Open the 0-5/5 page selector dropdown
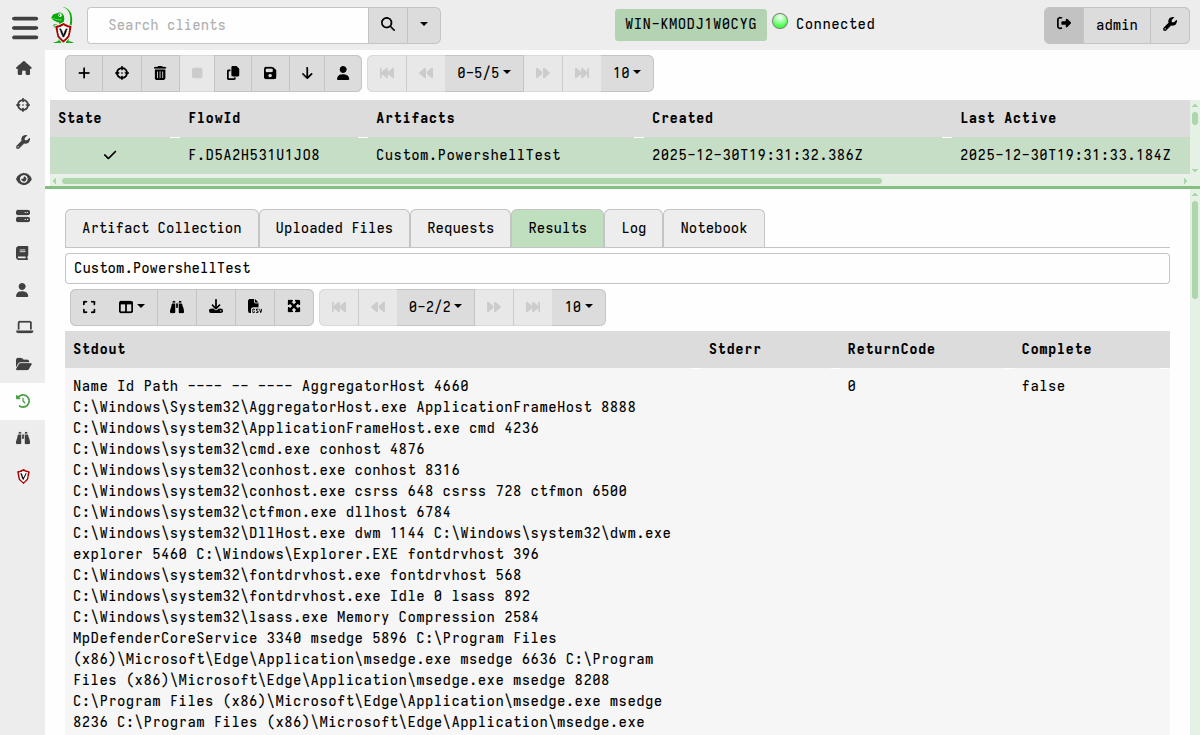The height and width of the screenshot is (735, 1200). point(484,73)
